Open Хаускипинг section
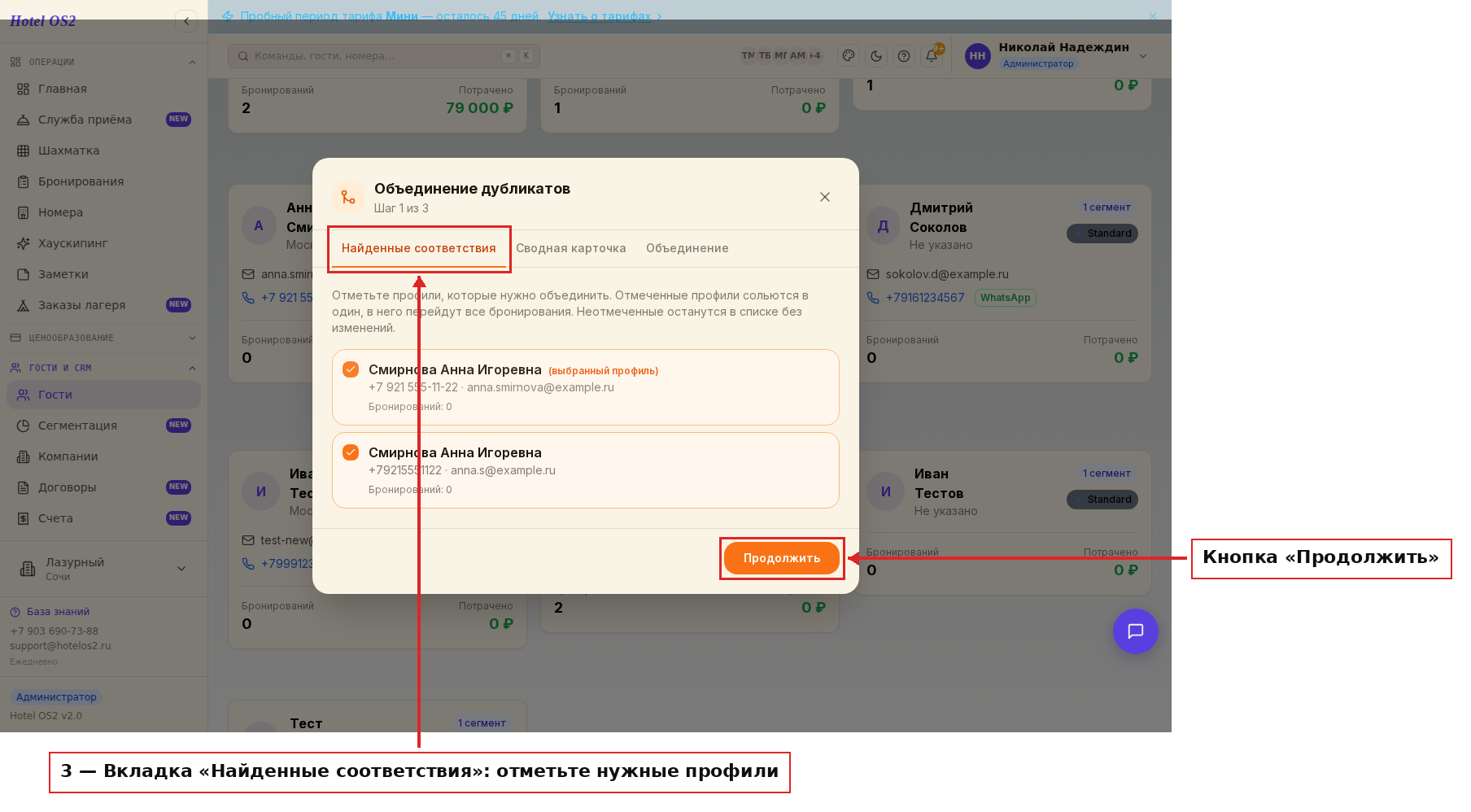Screen dimensions: 1471x812 [103, 243]
